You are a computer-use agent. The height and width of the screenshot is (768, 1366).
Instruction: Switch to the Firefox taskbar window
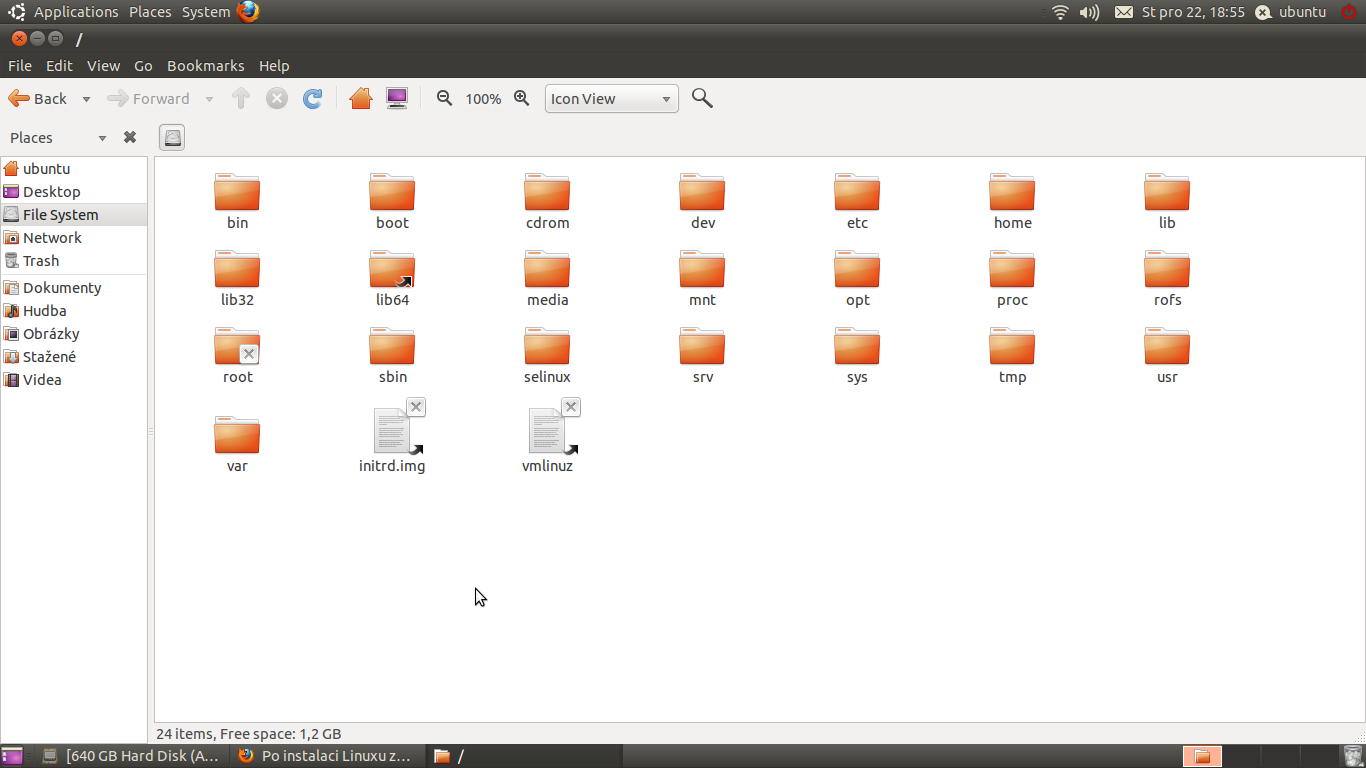pos(326,756)
